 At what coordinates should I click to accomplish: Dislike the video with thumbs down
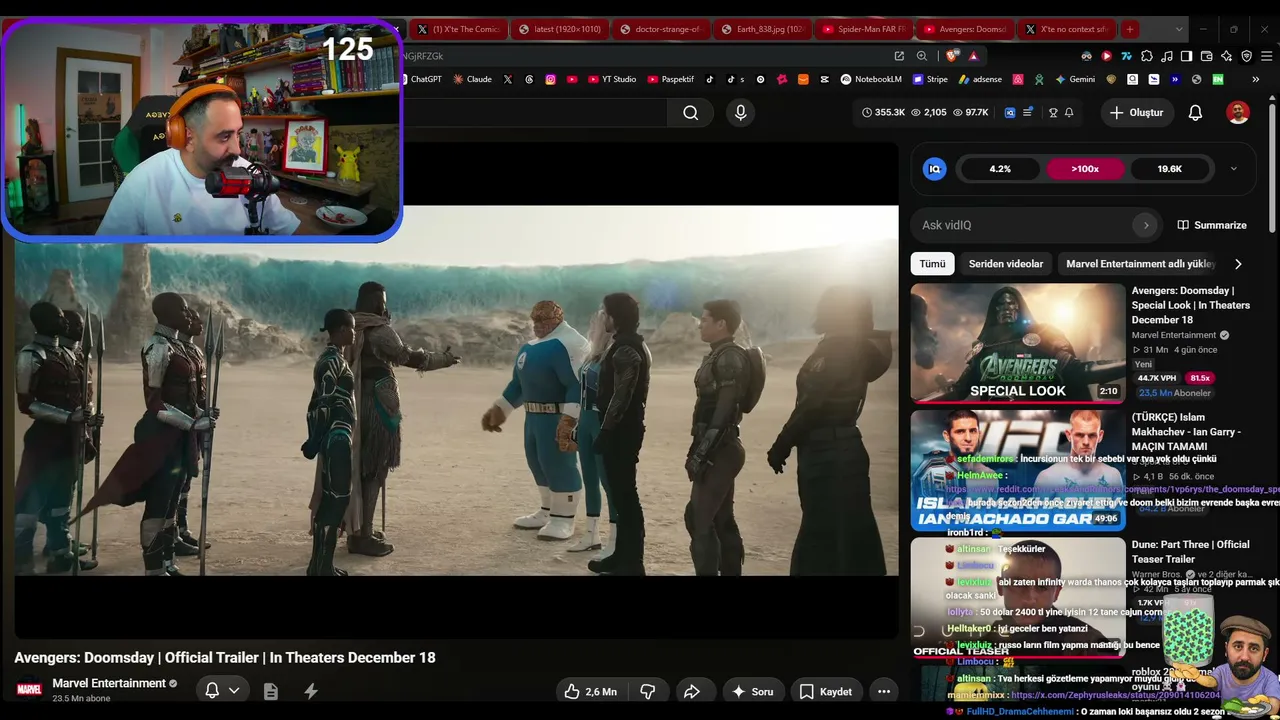647,691
